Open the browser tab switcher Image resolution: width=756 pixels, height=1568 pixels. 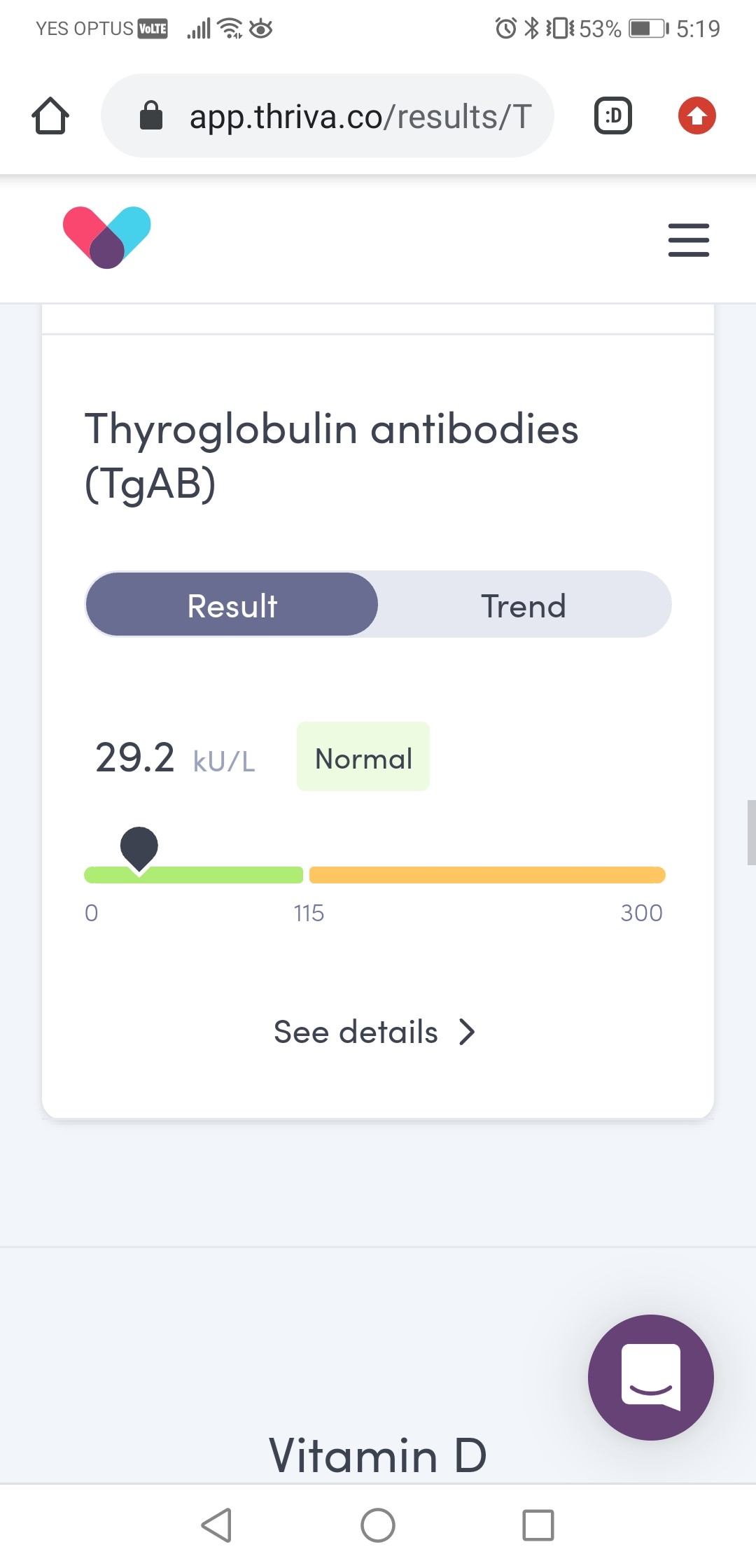tap(613, 115)
